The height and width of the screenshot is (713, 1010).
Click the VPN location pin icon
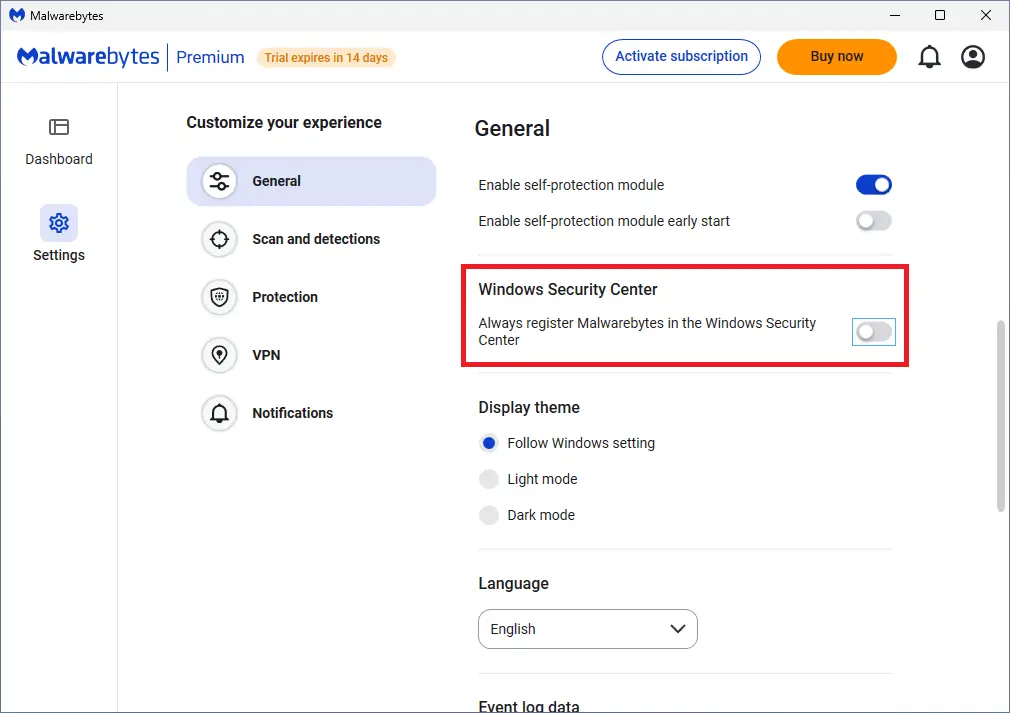coord(220,355)
